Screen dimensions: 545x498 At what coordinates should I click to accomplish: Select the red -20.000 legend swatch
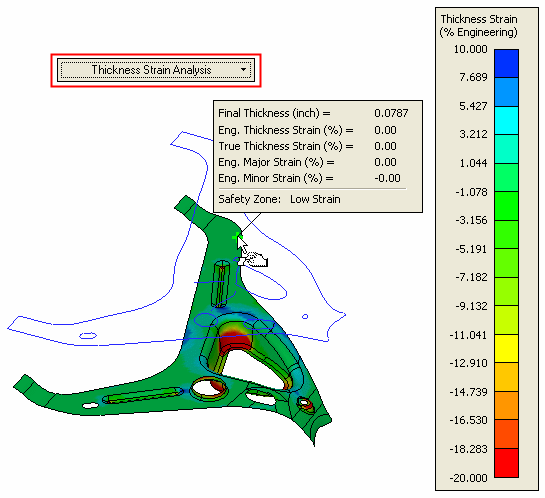click(506, 463)
